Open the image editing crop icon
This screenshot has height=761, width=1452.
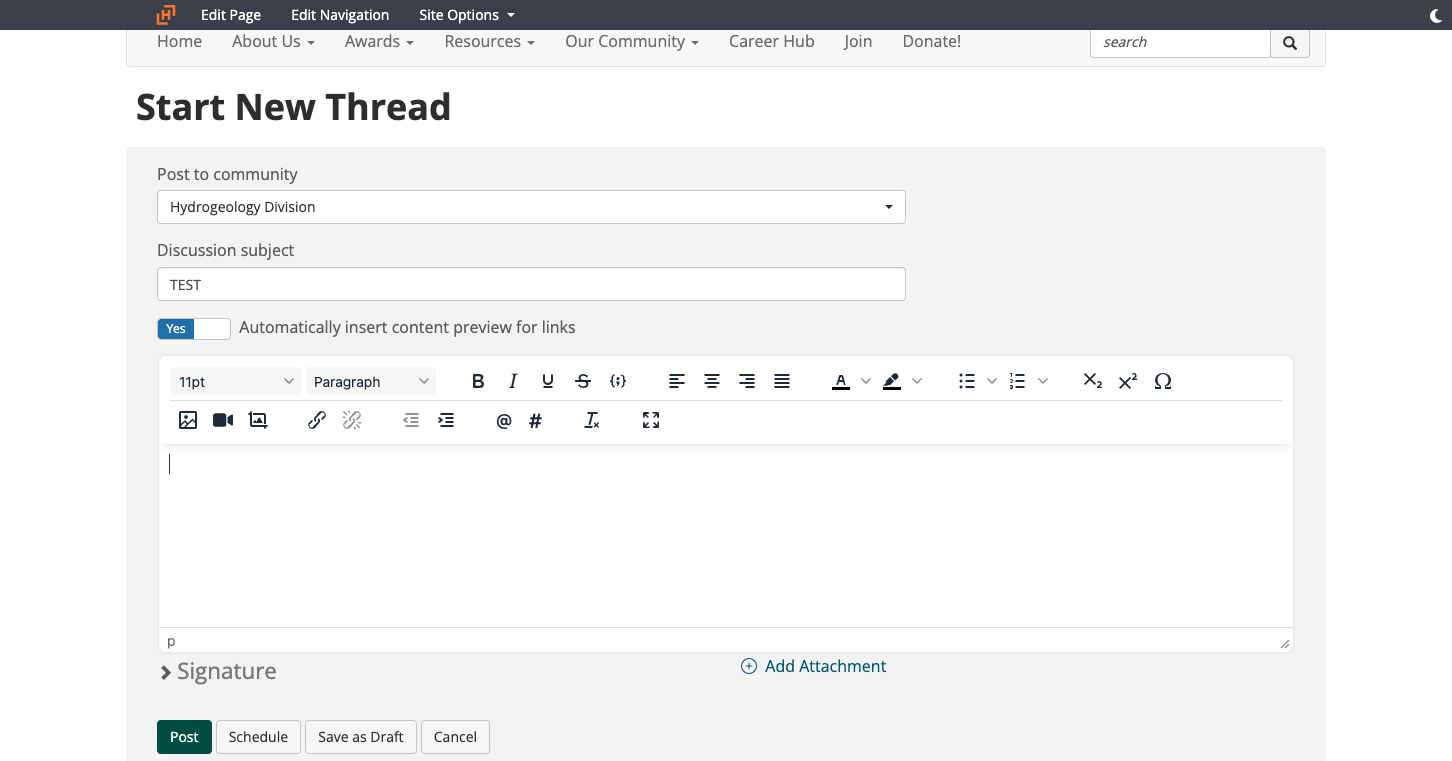coord(258,420)
